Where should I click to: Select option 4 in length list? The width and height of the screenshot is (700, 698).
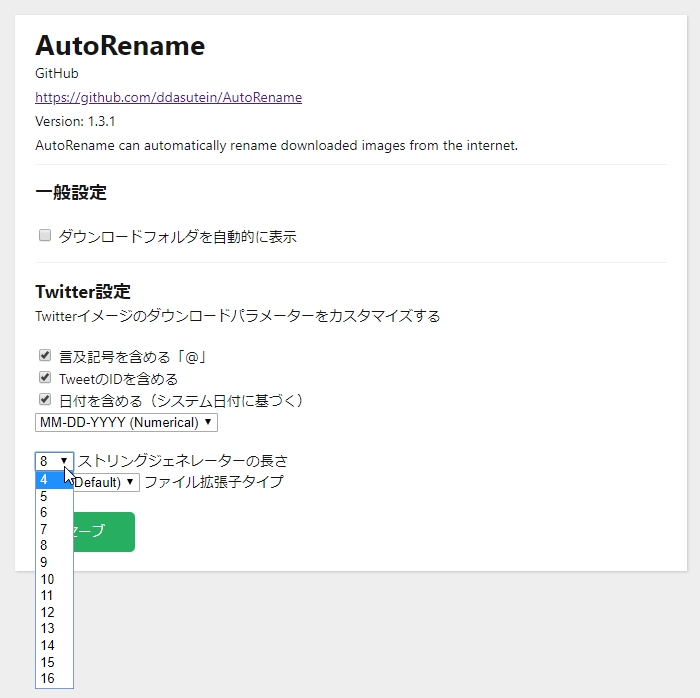point(54,480)
